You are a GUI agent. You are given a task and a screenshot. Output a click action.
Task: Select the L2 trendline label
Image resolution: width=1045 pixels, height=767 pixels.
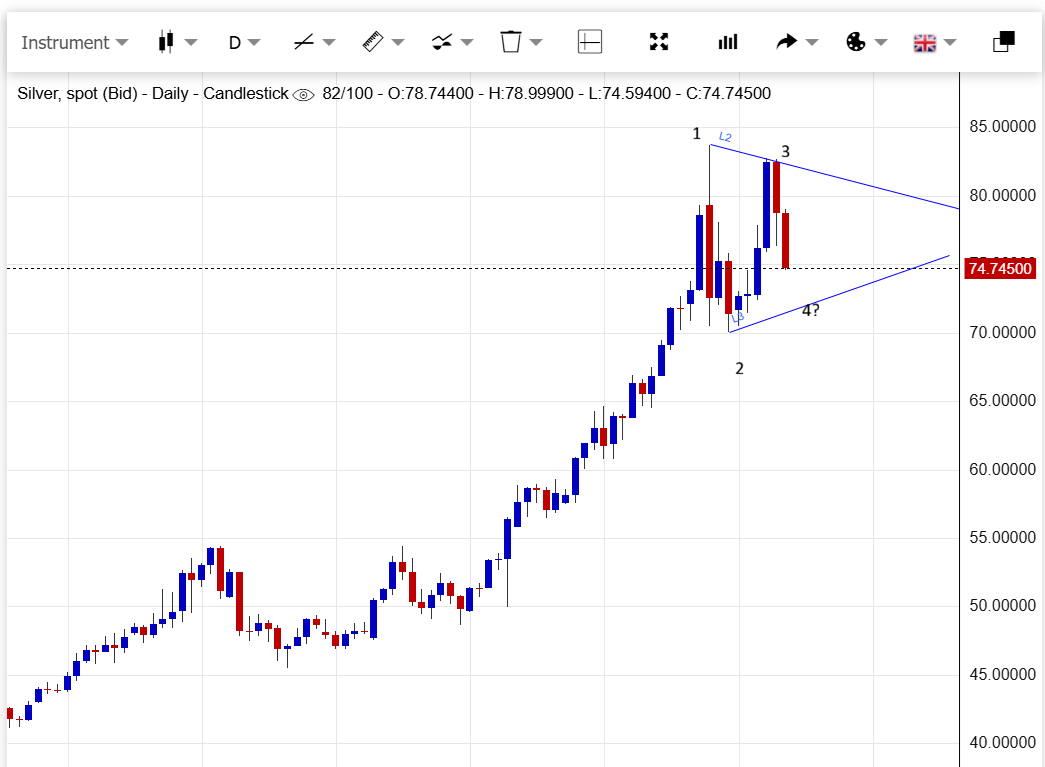[725, 137]
